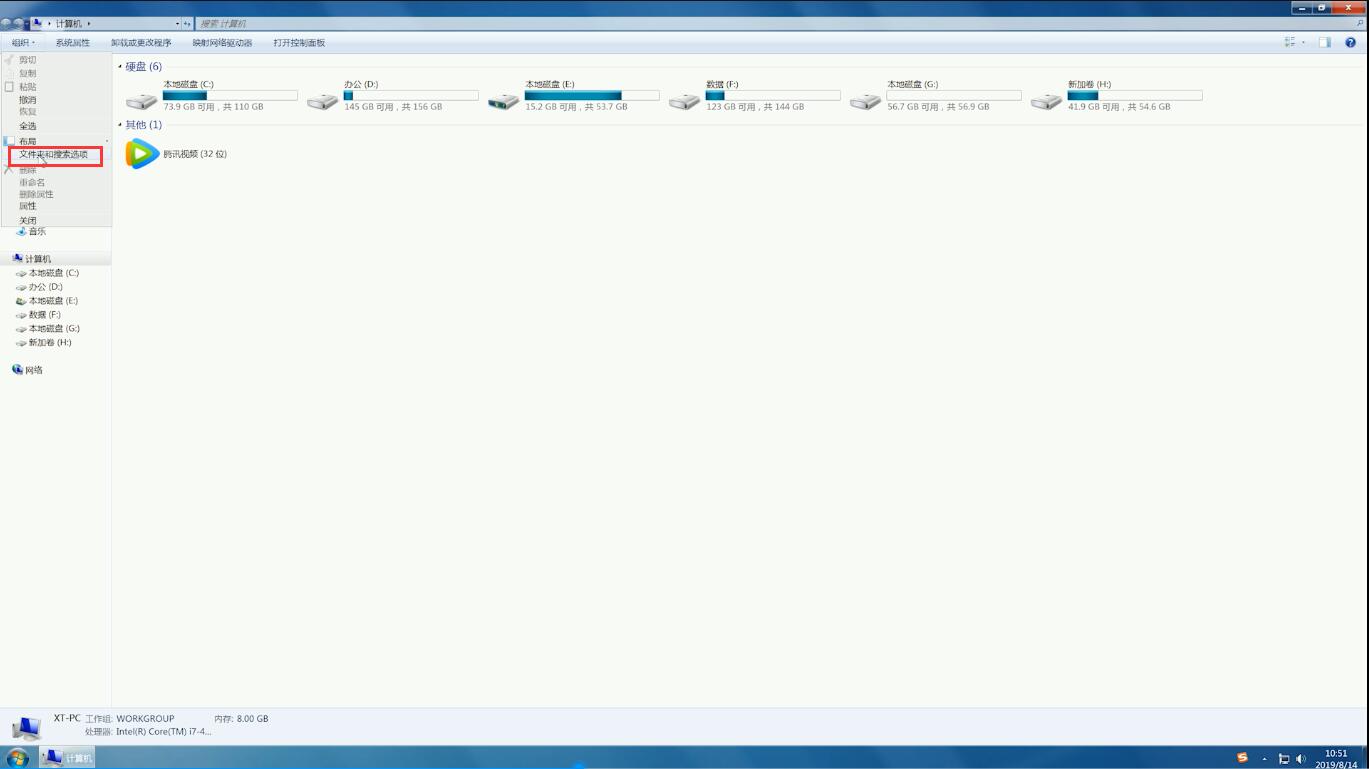Open 本地磁盘 (C:) in navigation tree
Viewport: 1369px width, 769px height.
tap(53, 273)
